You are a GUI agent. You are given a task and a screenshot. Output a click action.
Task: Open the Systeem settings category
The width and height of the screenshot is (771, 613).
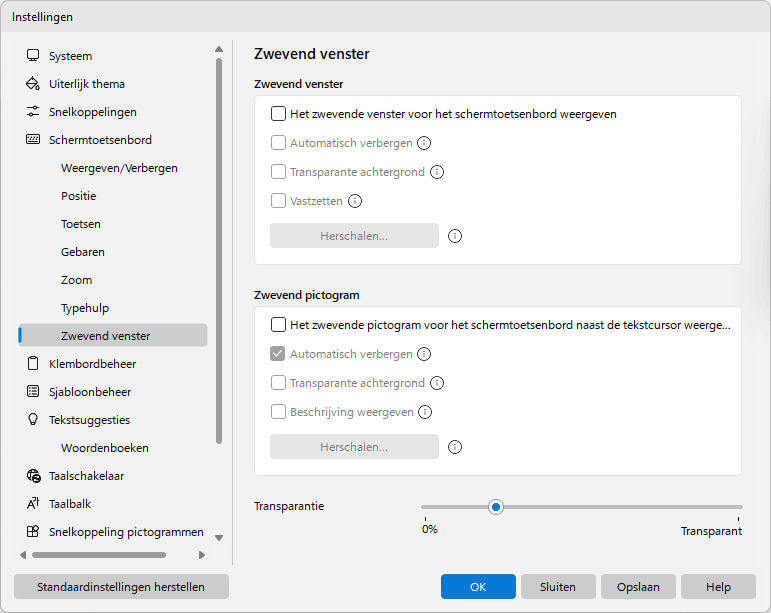113,56
